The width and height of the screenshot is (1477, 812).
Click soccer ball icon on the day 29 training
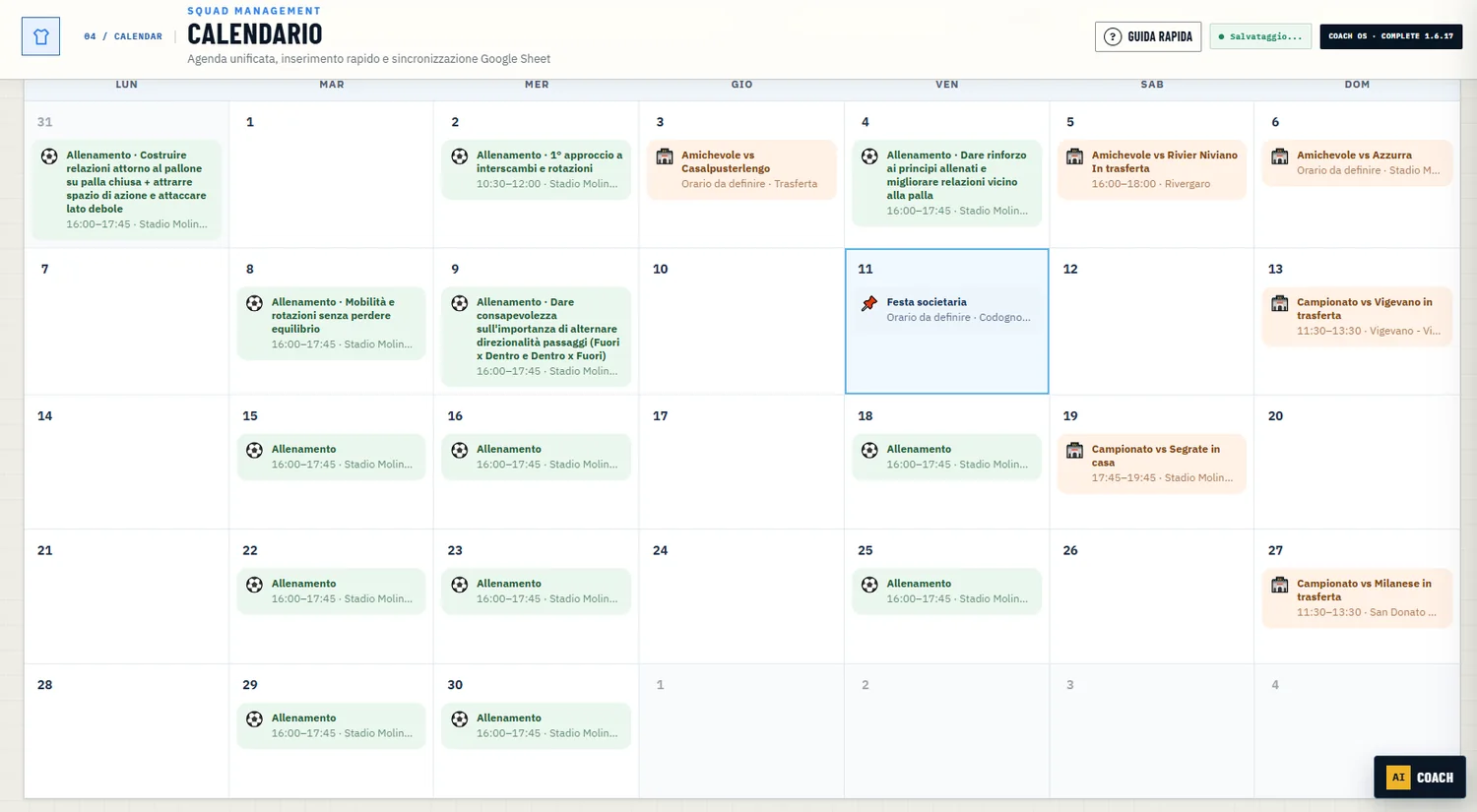click(255, 719)
